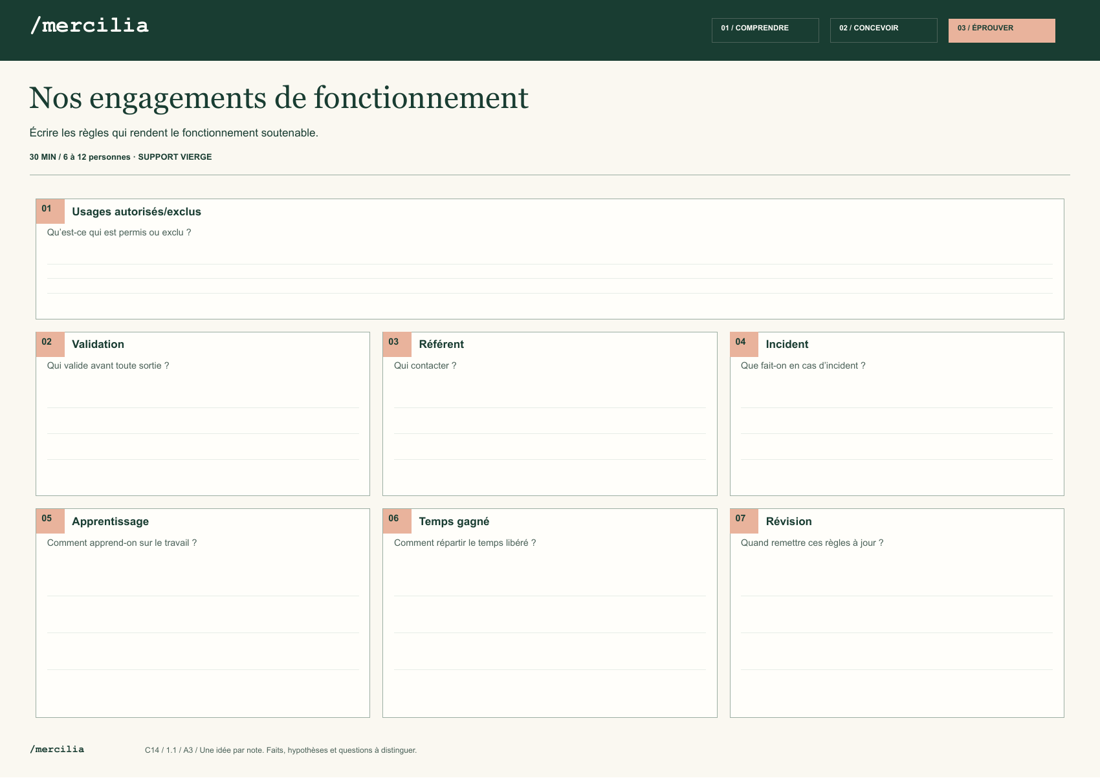Select the 'Validation' card heading
The height and width of the screenshot is (778, 1100).
pos(98,344)
